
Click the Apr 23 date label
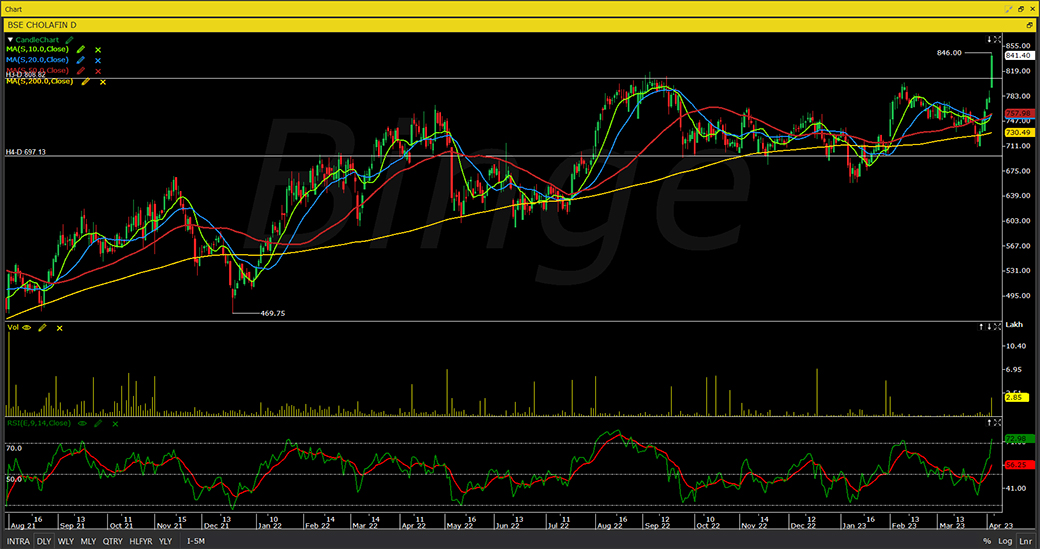pos(1002,526)
